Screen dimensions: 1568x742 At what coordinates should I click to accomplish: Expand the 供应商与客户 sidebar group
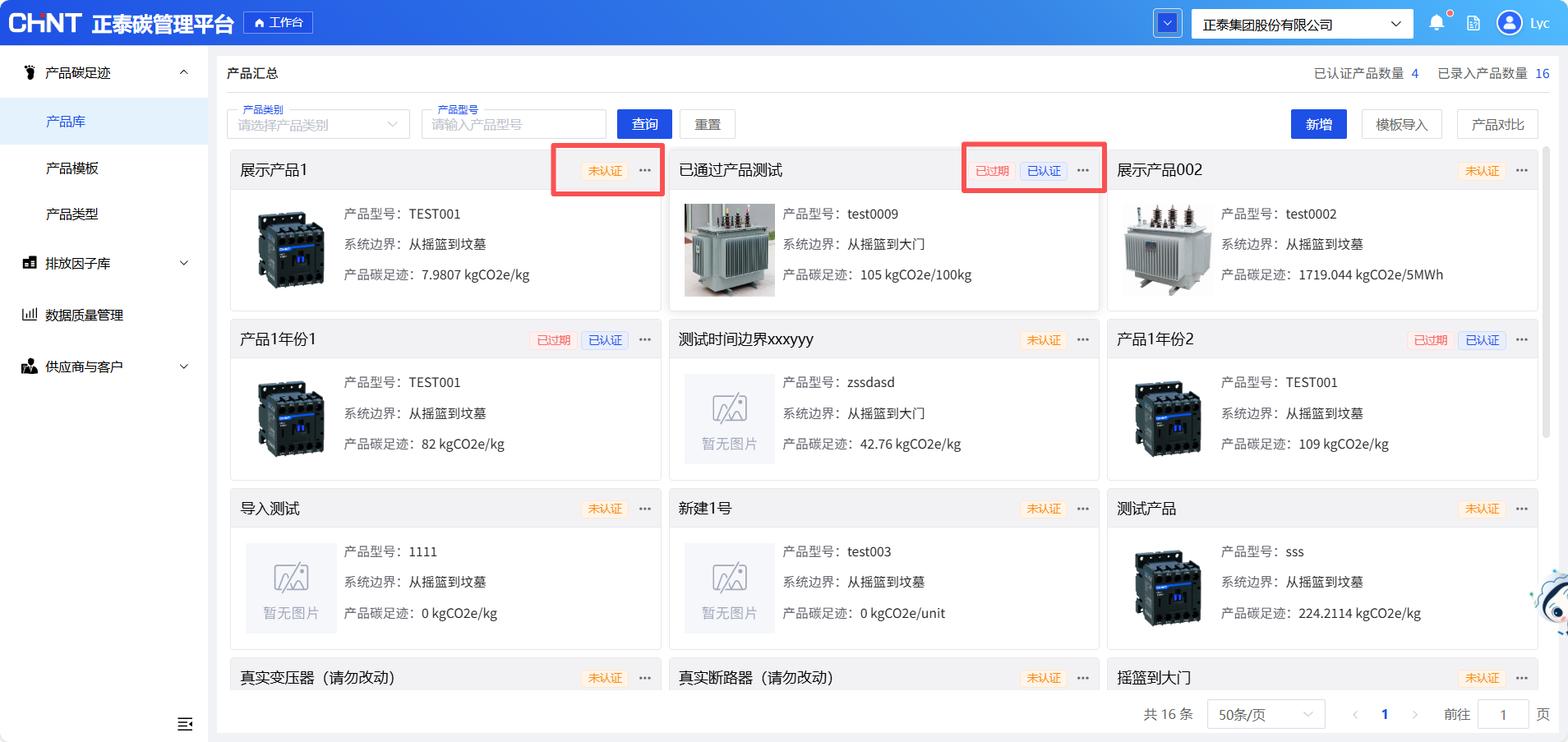click(104, 366)
